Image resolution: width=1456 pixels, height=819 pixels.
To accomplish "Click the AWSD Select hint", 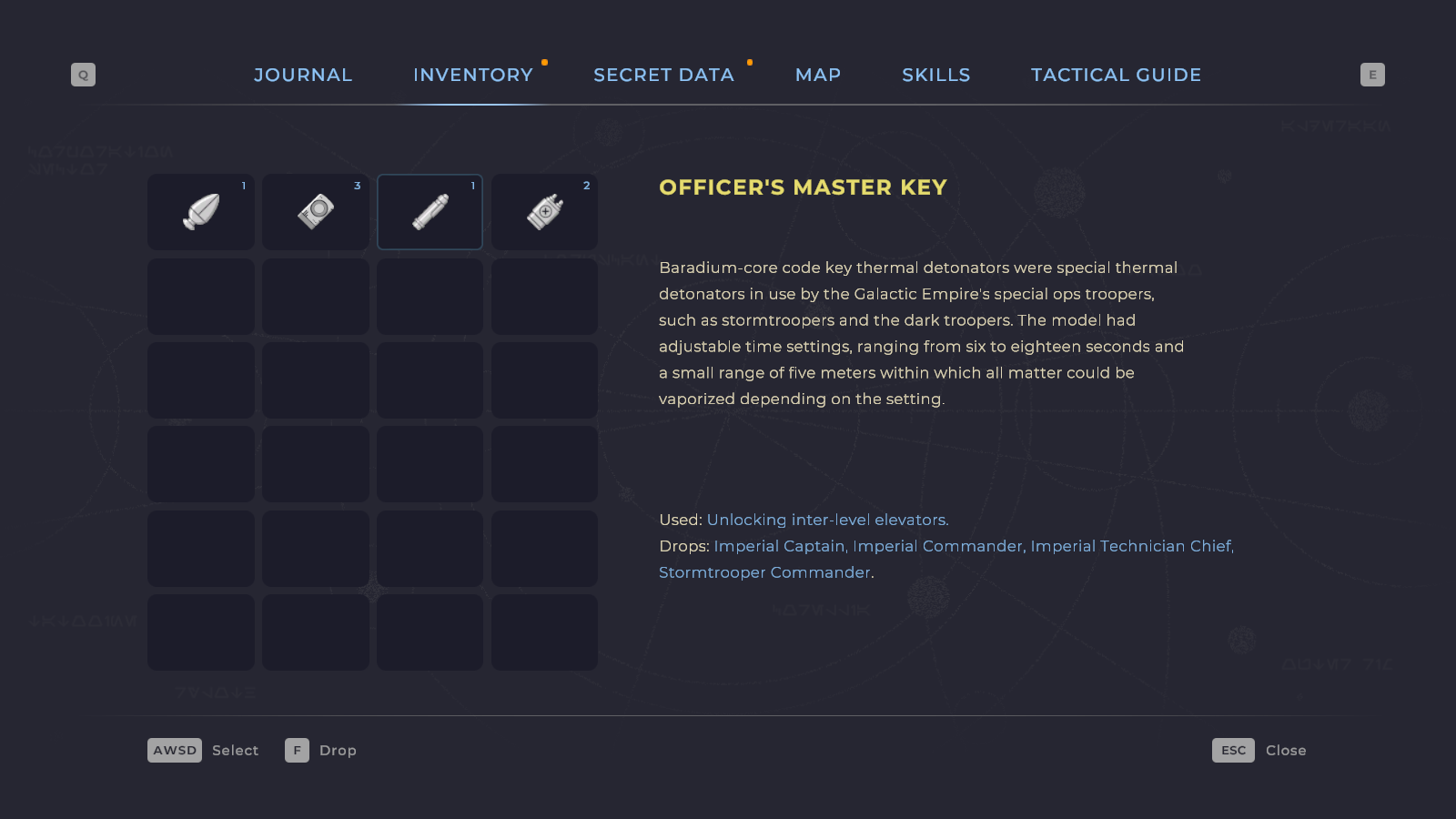I will point(203,750).
